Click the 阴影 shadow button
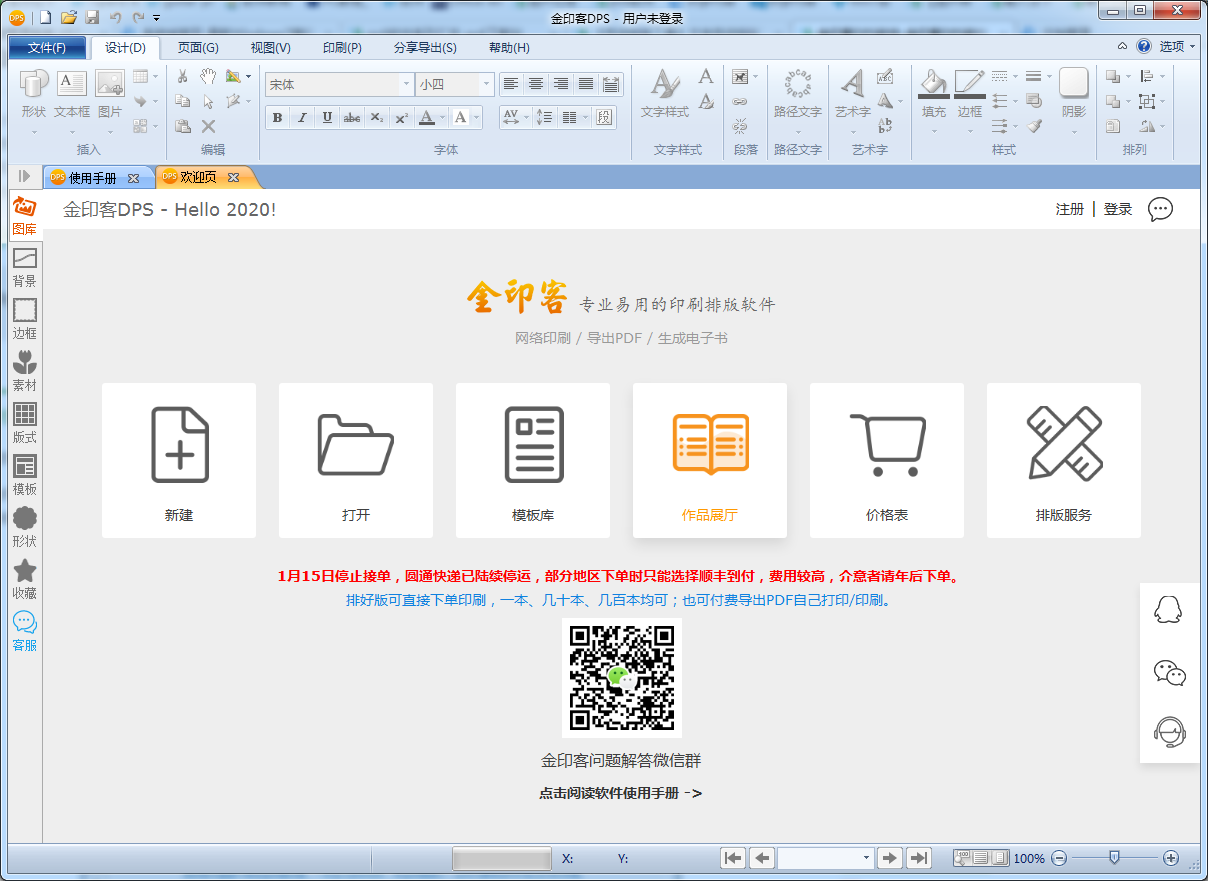This screenshot has height=881, width=1208. coord(1073,95)
